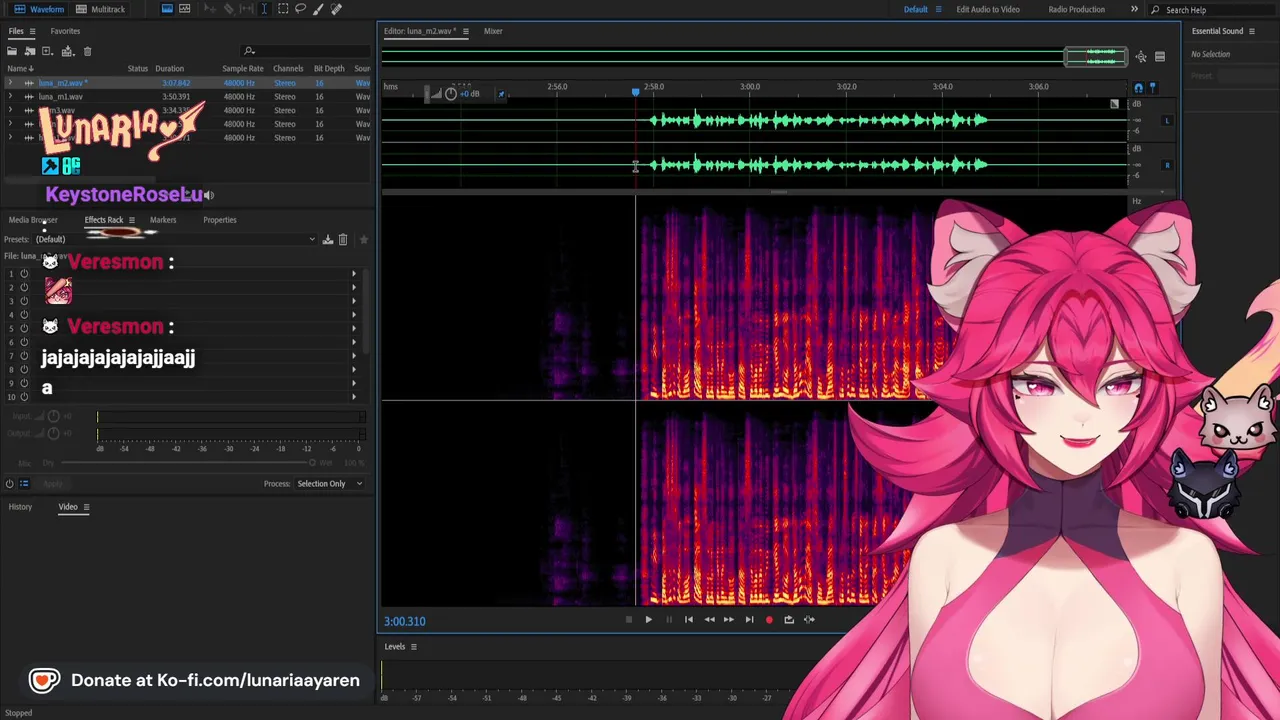
Task: Open the Markers tab
Action: [163, 220]
